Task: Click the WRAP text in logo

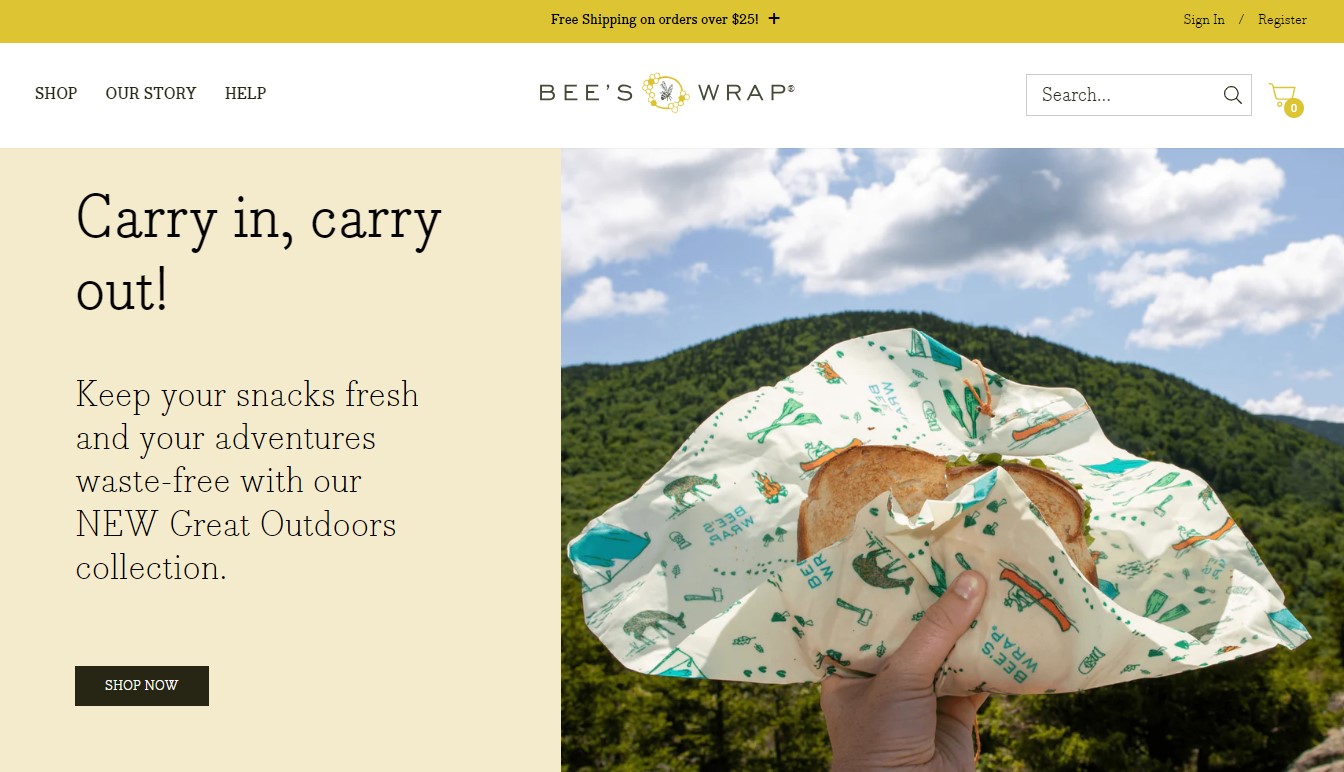Action: click(745, 93)
